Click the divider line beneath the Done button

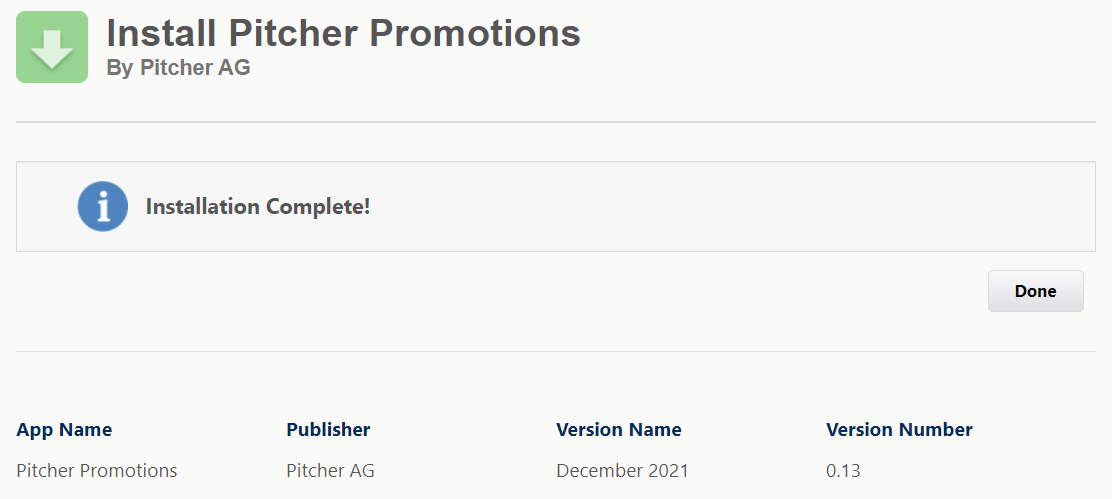click(x=556, y=351)
